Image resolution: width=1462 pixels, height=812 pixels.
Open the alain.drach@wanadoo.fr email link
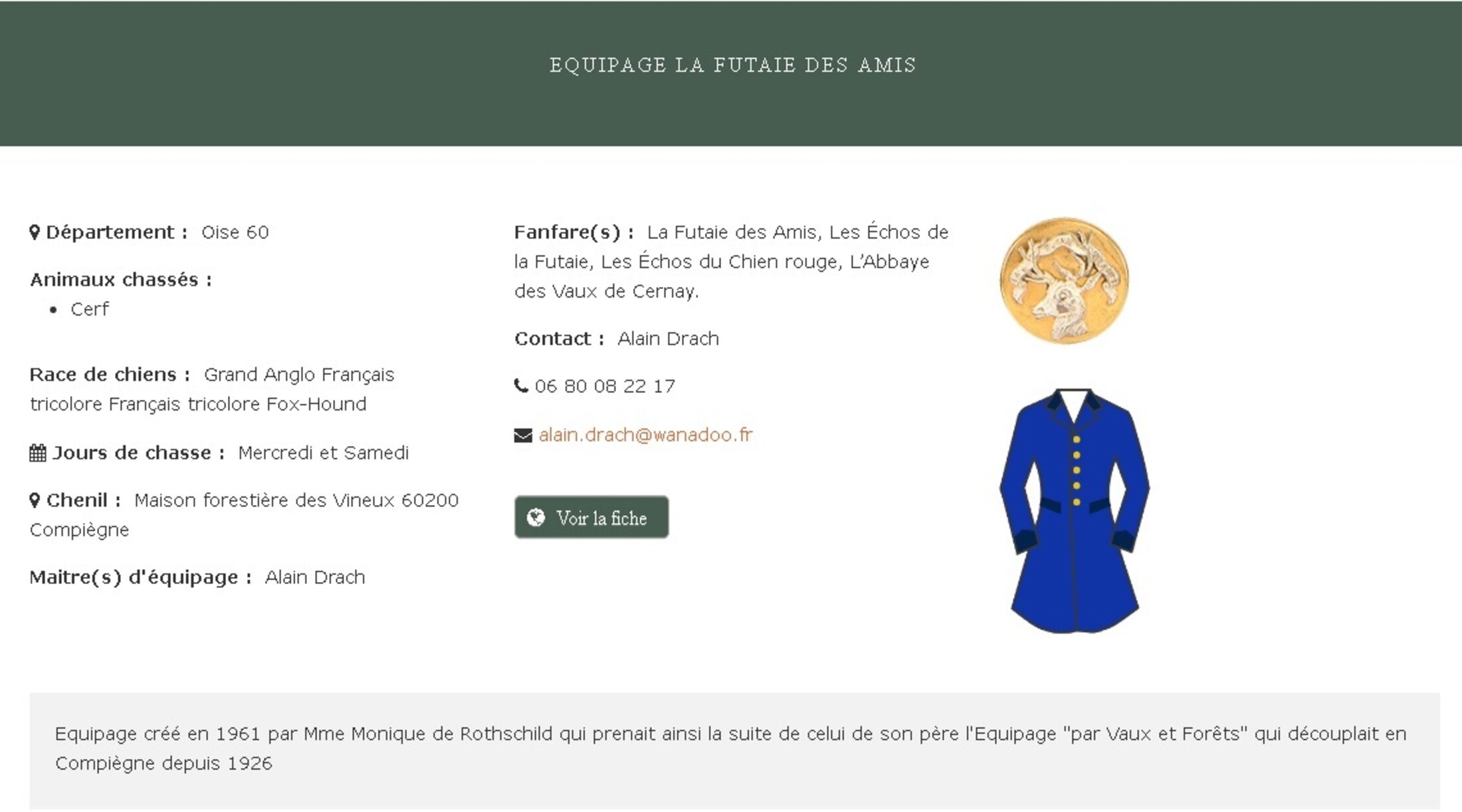tap(645, 435)
